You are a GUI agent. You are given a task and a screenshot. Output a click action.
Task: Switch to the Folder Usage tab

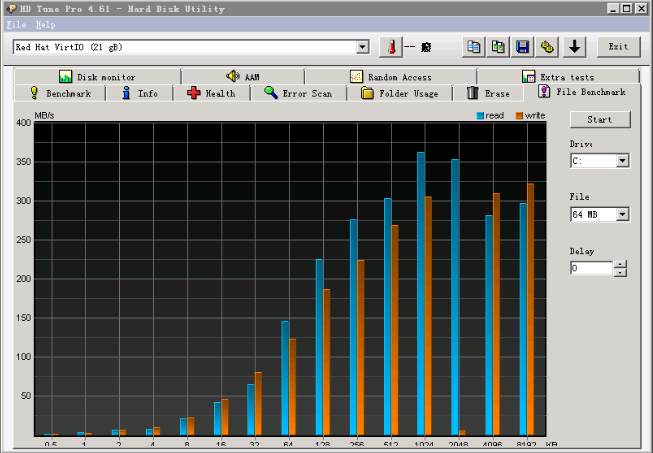399,93
